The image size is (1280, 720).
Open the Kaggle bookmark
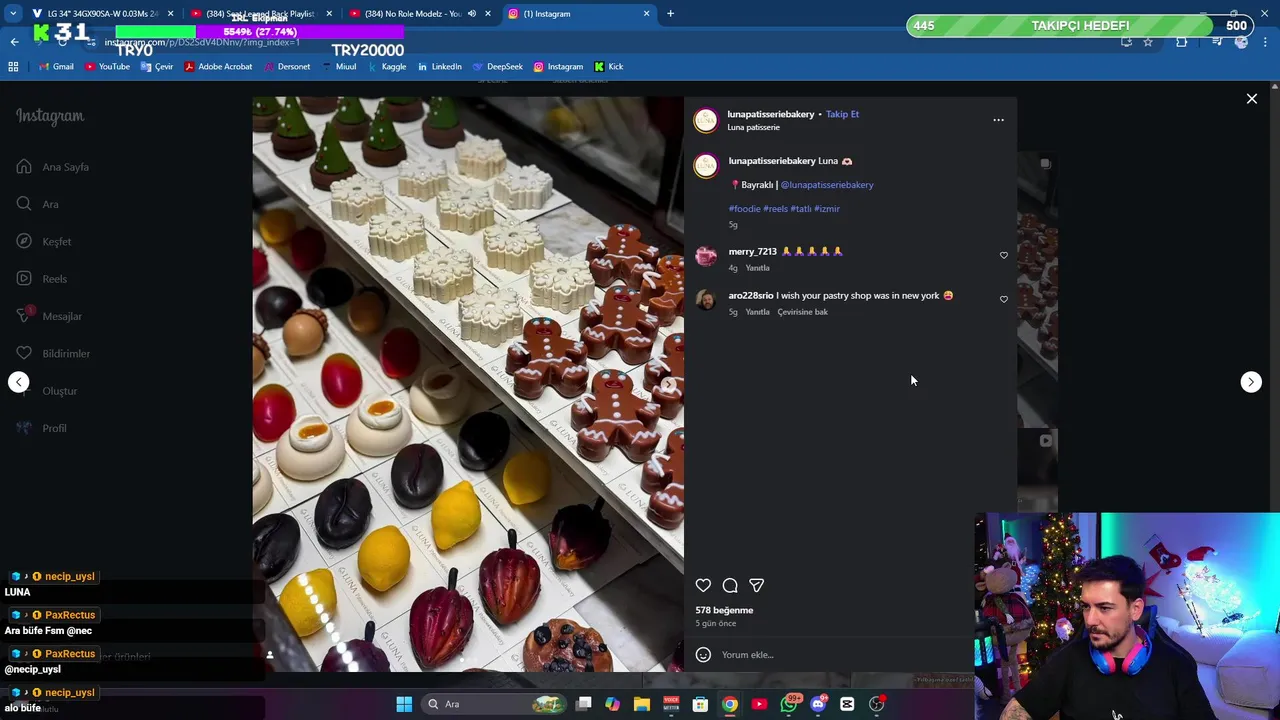(386, 67)
